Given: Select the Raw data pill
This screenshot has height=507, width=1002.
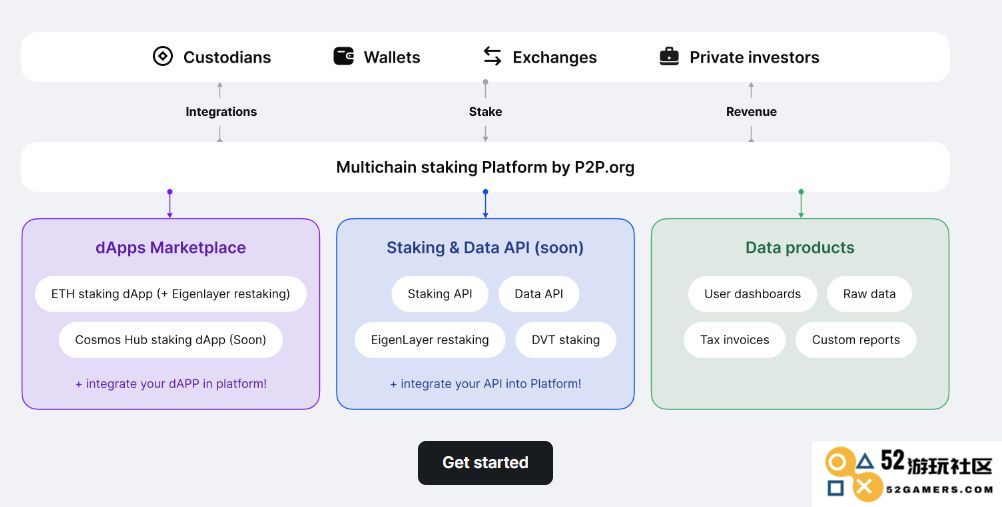Looking at the screenshot, I should click(869, 294).
